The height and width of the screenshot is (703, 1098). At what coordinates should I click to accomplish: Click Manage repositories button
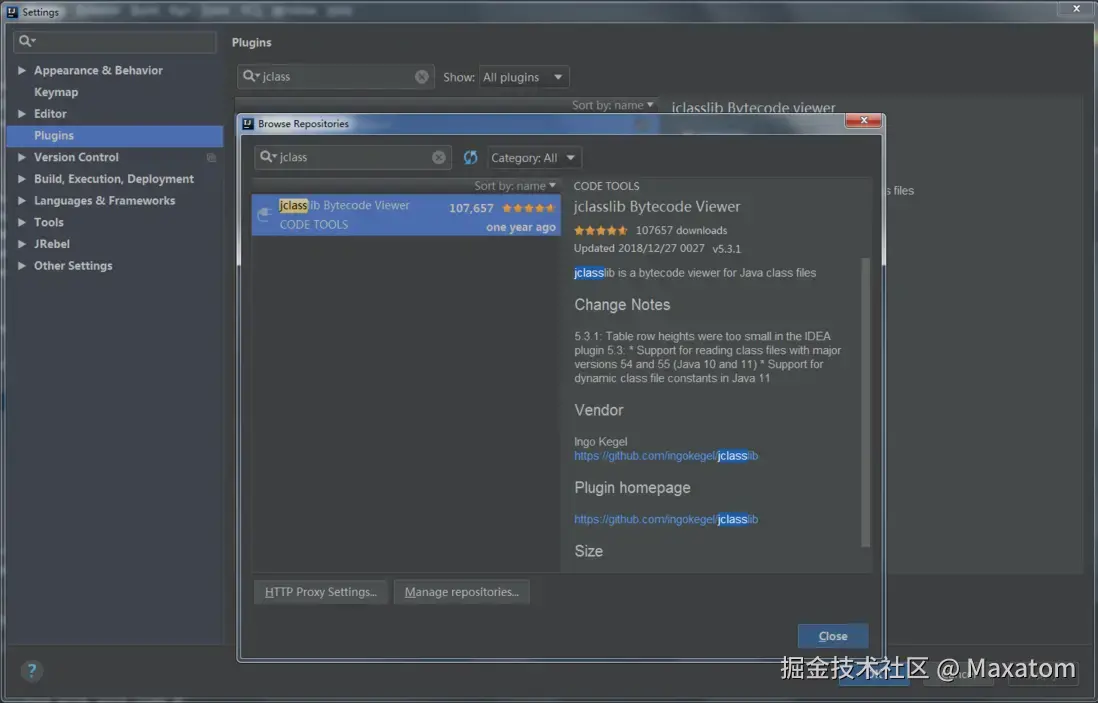click(461, 592)
